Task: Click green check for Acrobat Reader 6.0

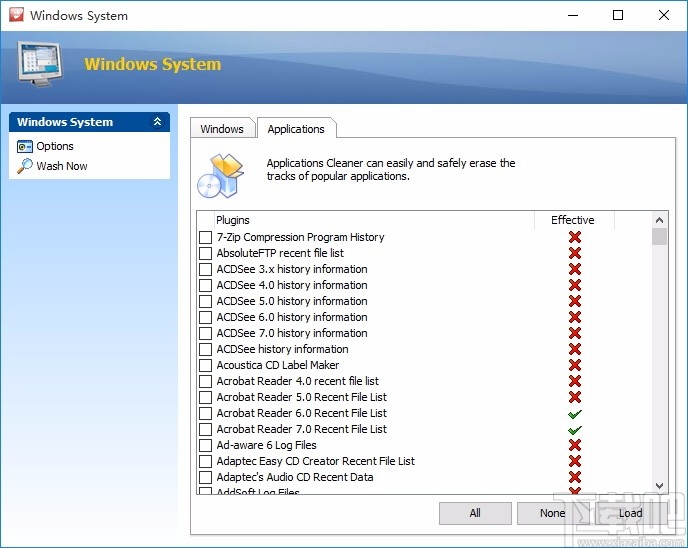Action: coord(575,414)
